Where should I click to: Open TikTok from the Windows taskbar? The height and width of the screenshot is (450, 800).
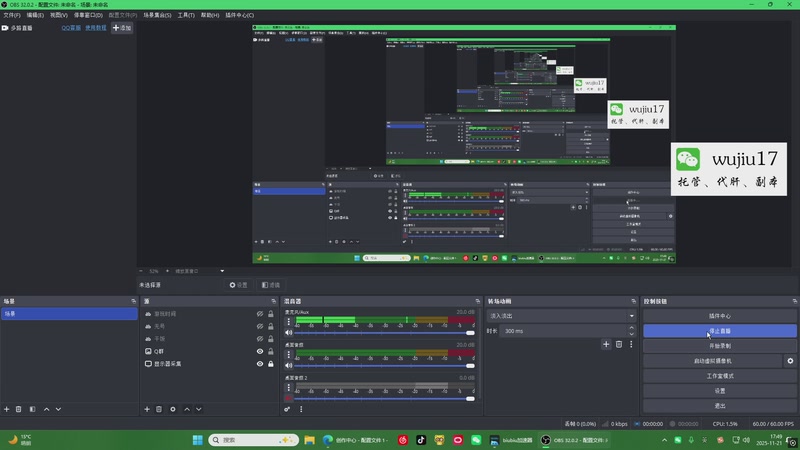pos(421,440)
